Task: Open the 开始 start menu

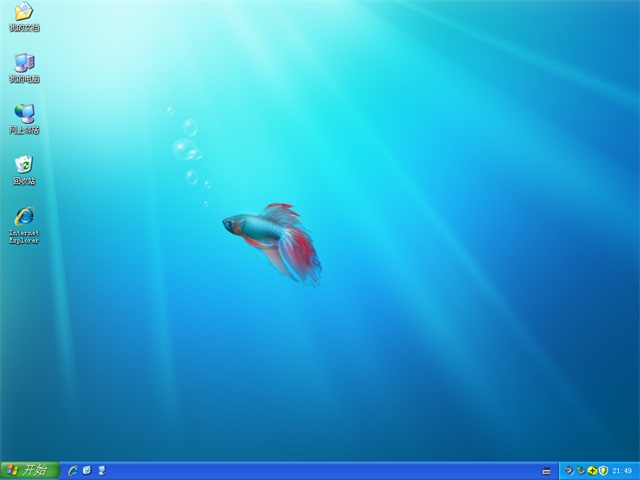Action: [29, 470]
